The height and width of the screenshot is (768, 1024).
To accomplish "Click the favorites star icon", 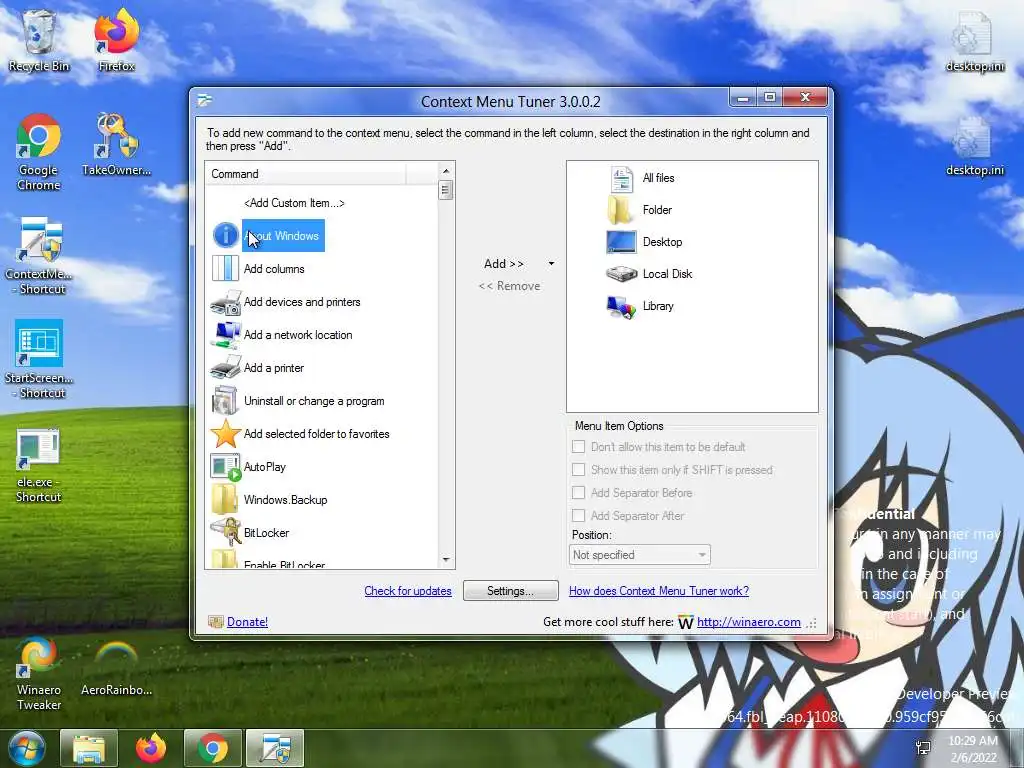I will click(225, 434).
